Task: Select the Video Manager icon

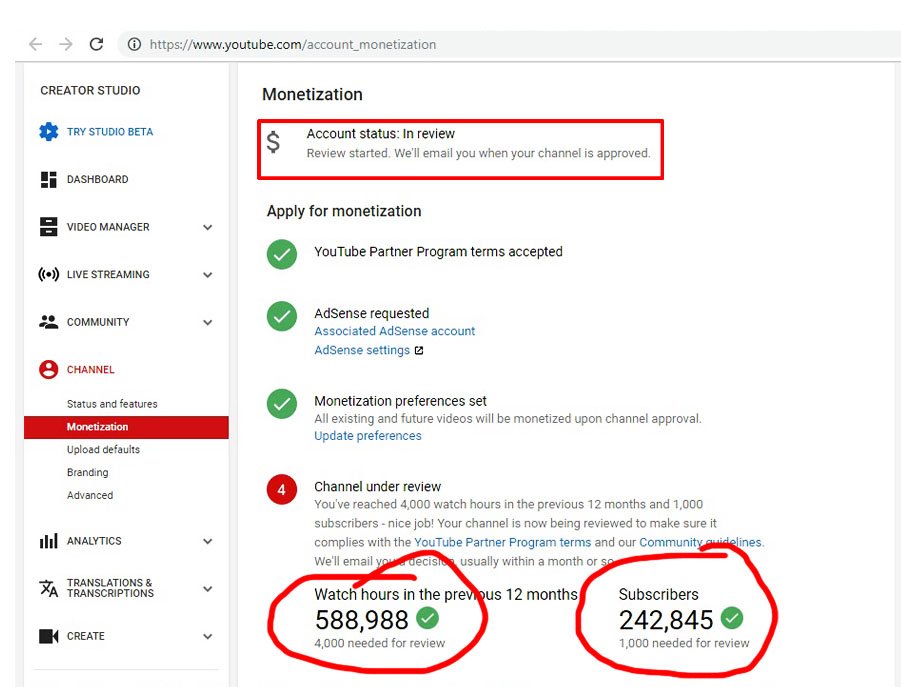Action: tap(48, 227)
